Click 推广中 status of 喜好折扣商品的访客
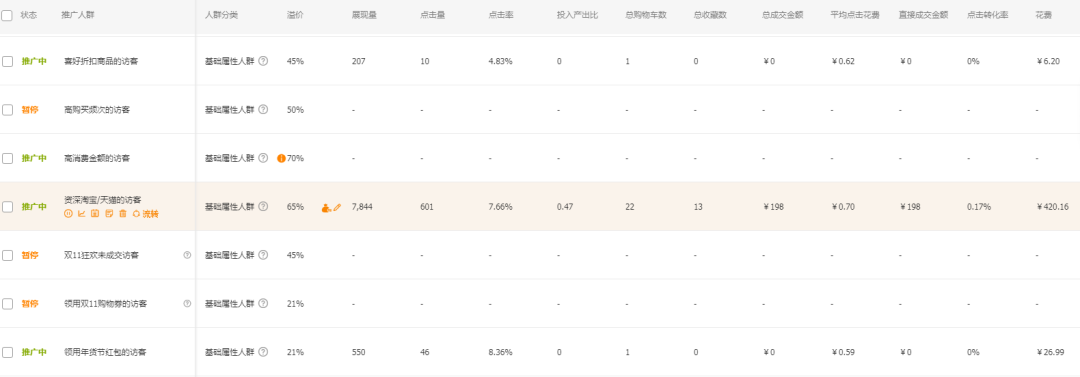The image size is (1080, 377). (34, 61)
